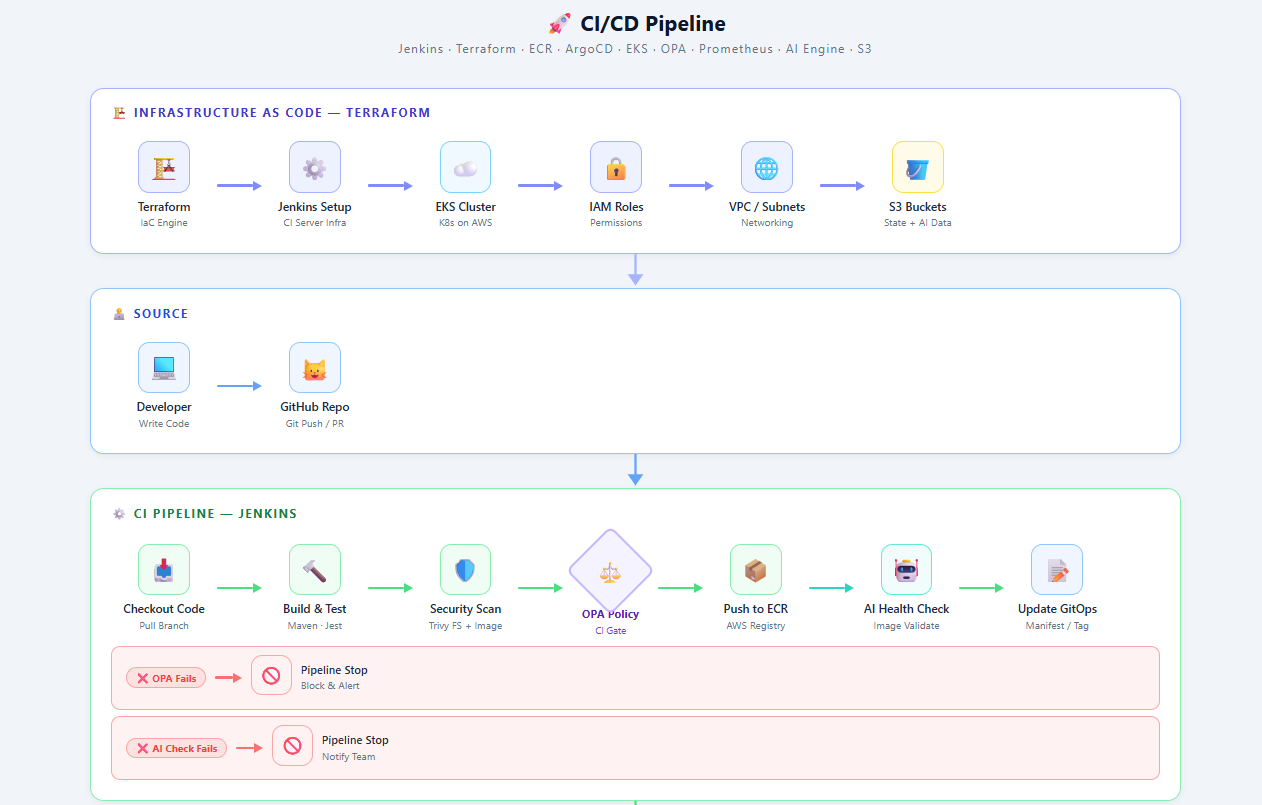Click the rocket icon in the title
The height and width of the screenshot is (805, 1262).
(x=559, y=24)
